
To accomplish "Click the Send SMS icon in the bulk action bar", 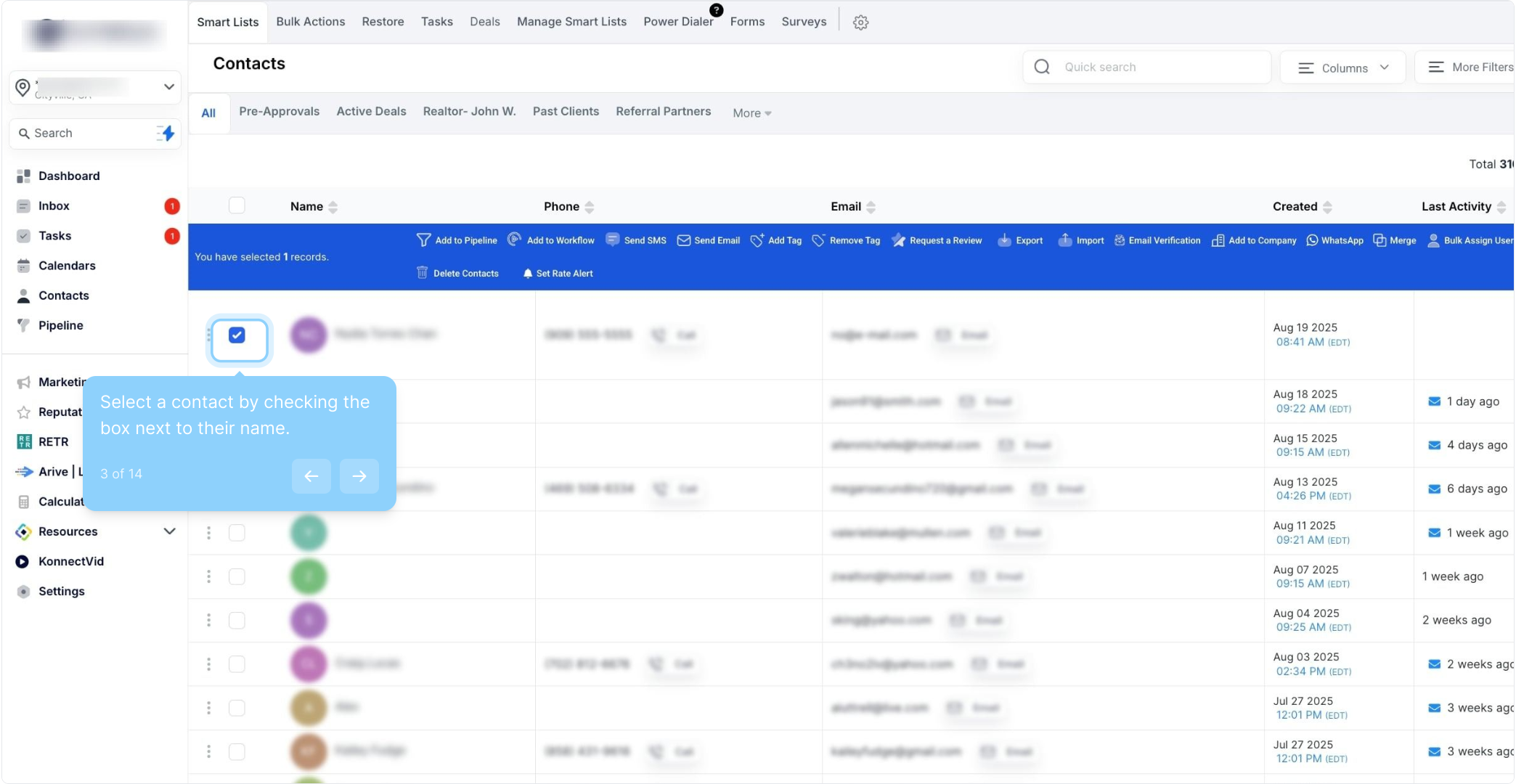I will click(612, 240).
